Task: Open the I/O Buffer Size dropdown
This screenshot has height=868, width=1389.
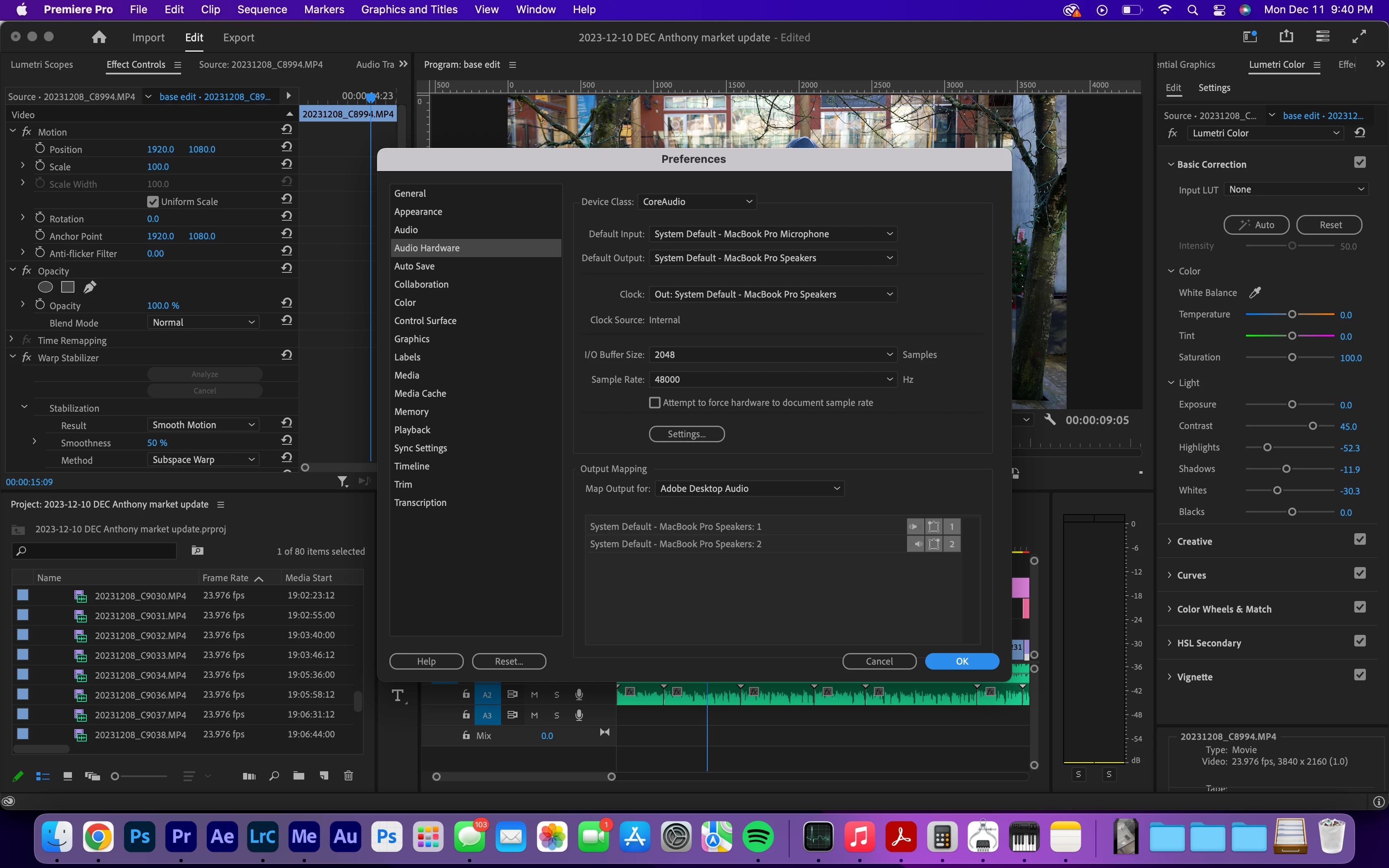Action: 773,355
